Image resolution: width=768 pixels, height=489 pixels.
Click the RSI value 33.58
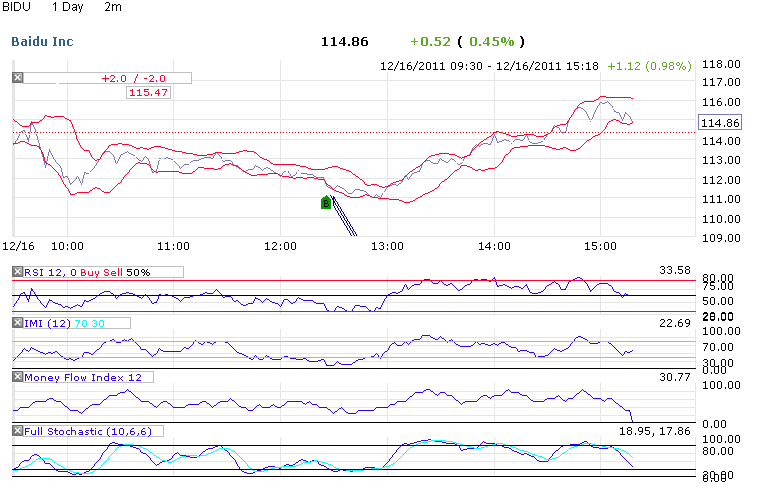tap(674, 270)
